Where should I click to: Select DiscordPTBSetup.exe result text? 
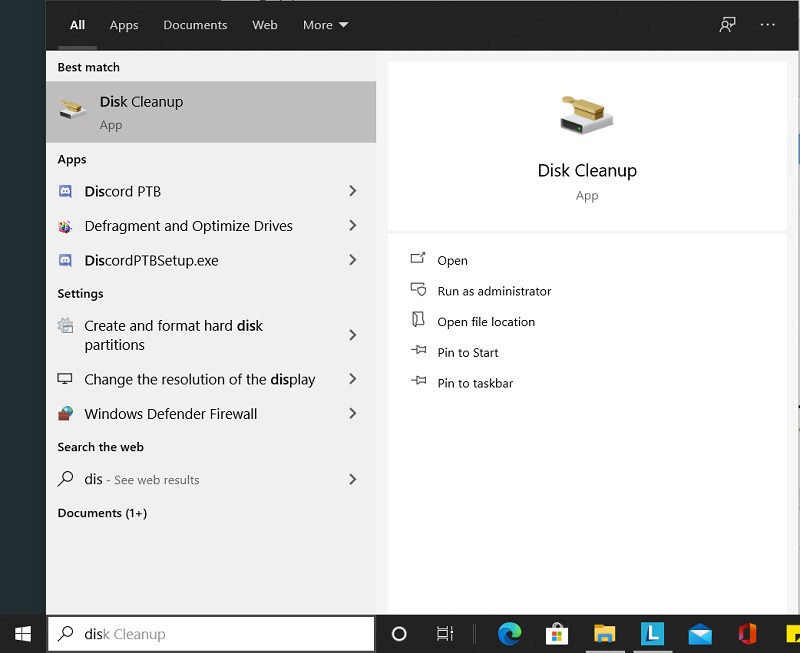152,261
